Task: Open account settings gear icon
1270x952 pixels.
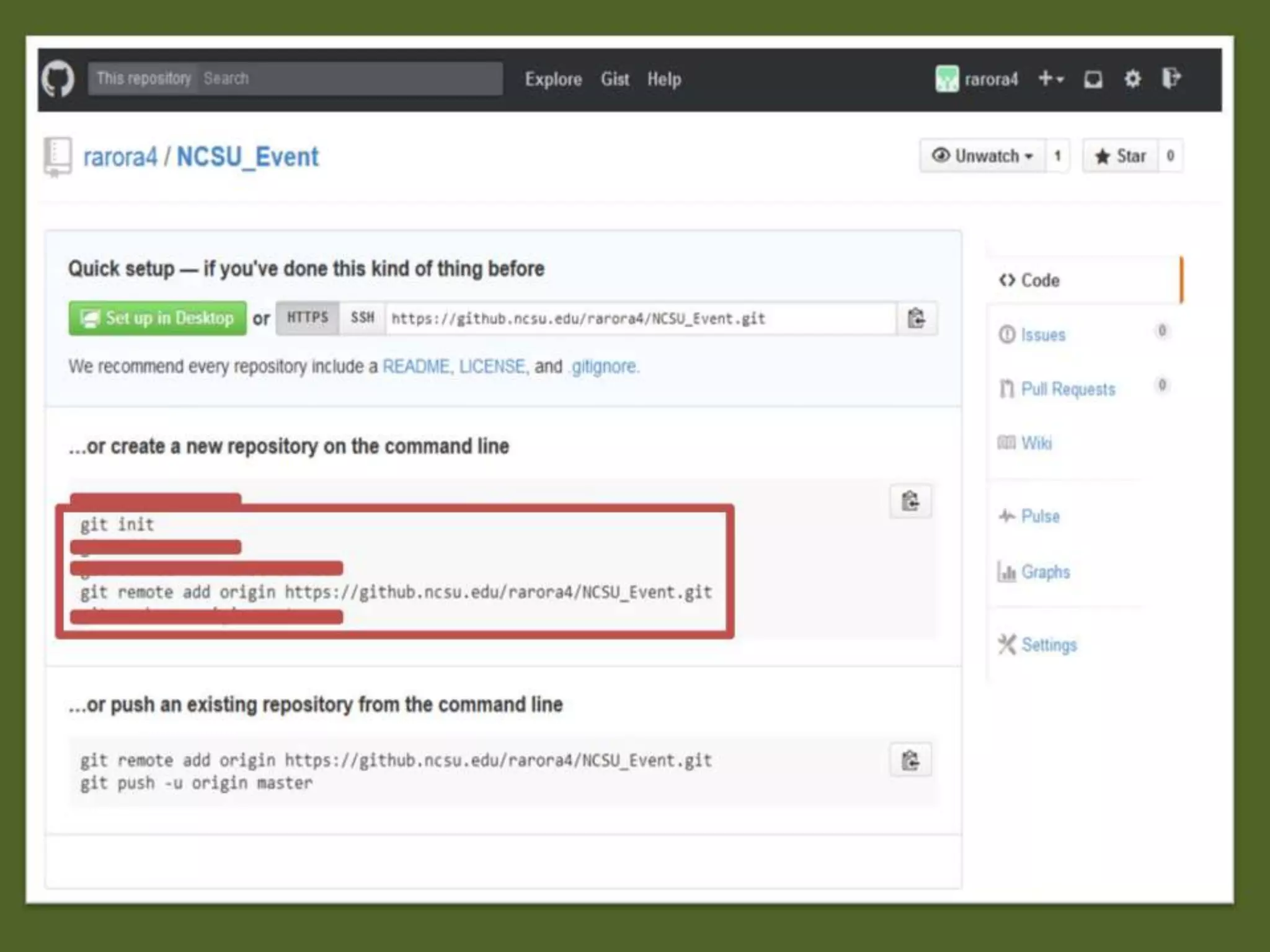Action: point(1132,79)
